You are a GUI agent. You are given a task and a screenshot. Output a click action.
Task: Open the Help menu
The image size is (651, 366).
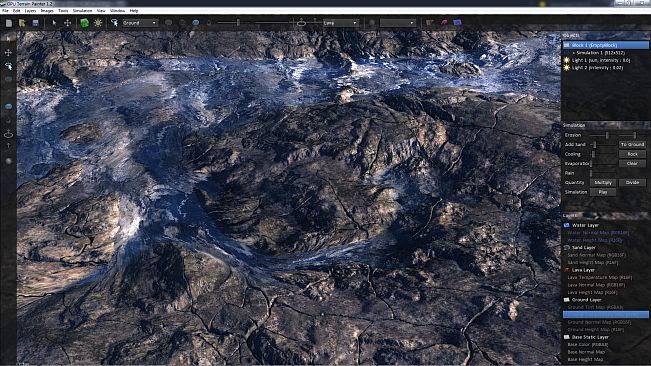pyautogui.click(x=134, y=11)
